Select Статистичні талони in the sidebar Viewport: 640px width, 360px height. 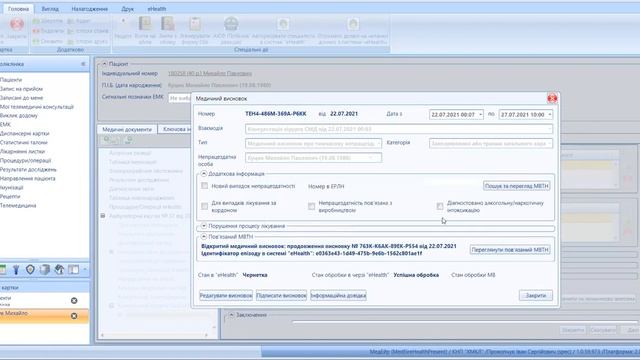coord(24,142)
